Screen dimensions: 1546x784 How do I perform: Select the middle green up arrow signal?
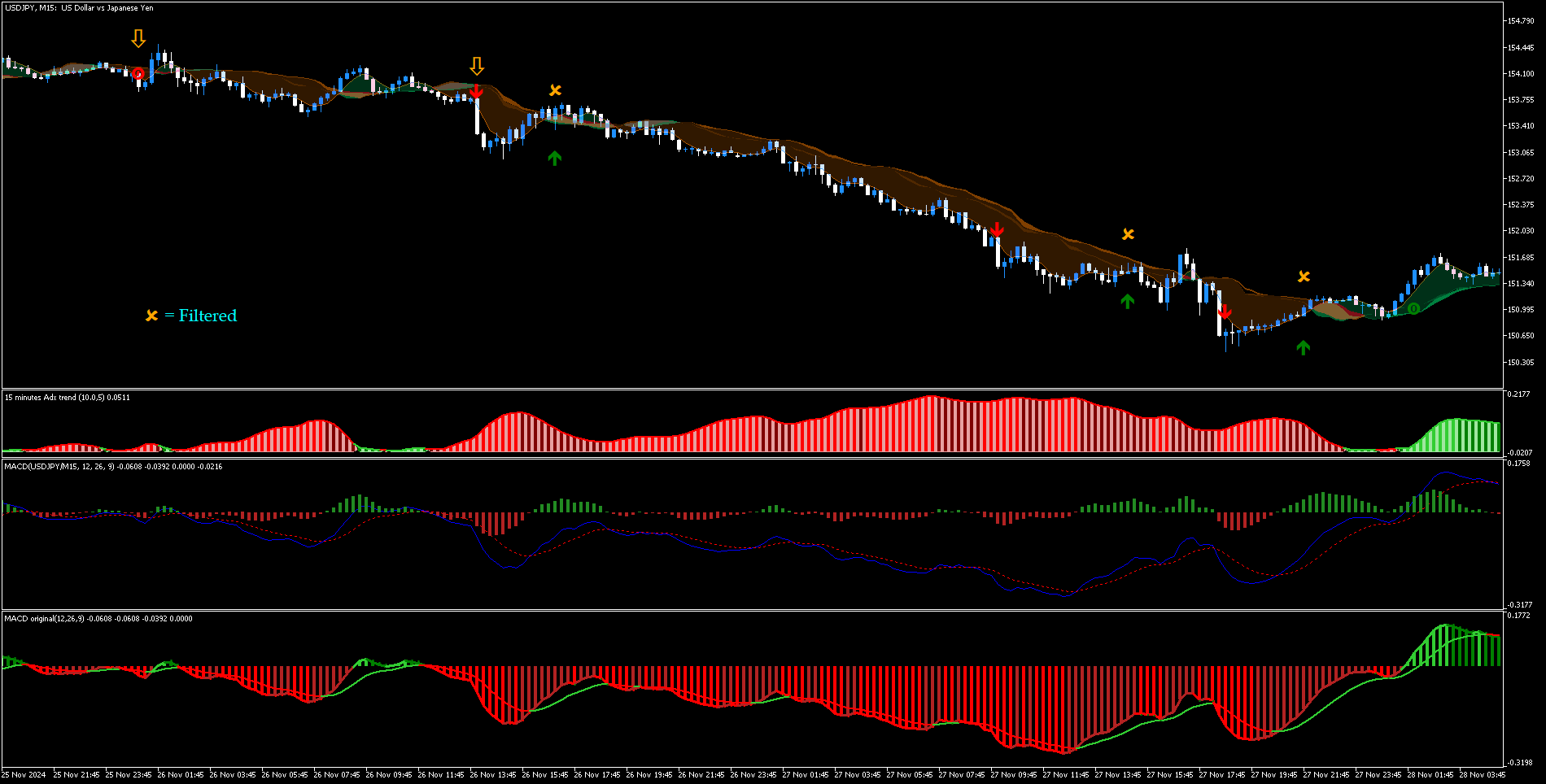pos(1127,302)
